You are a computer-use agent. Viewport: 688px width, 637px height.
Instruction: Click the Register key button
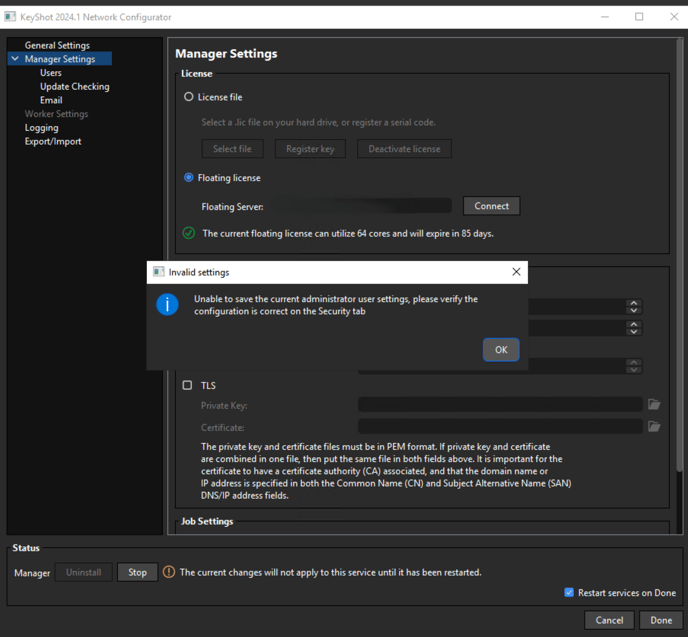coord(310,149)
